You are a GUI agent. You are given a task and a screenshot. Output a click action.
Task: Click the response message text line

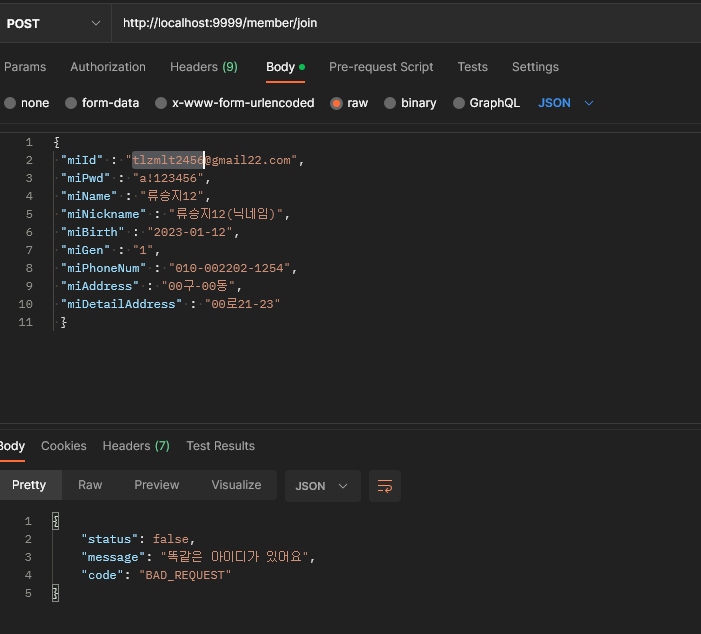click(198, 557)
